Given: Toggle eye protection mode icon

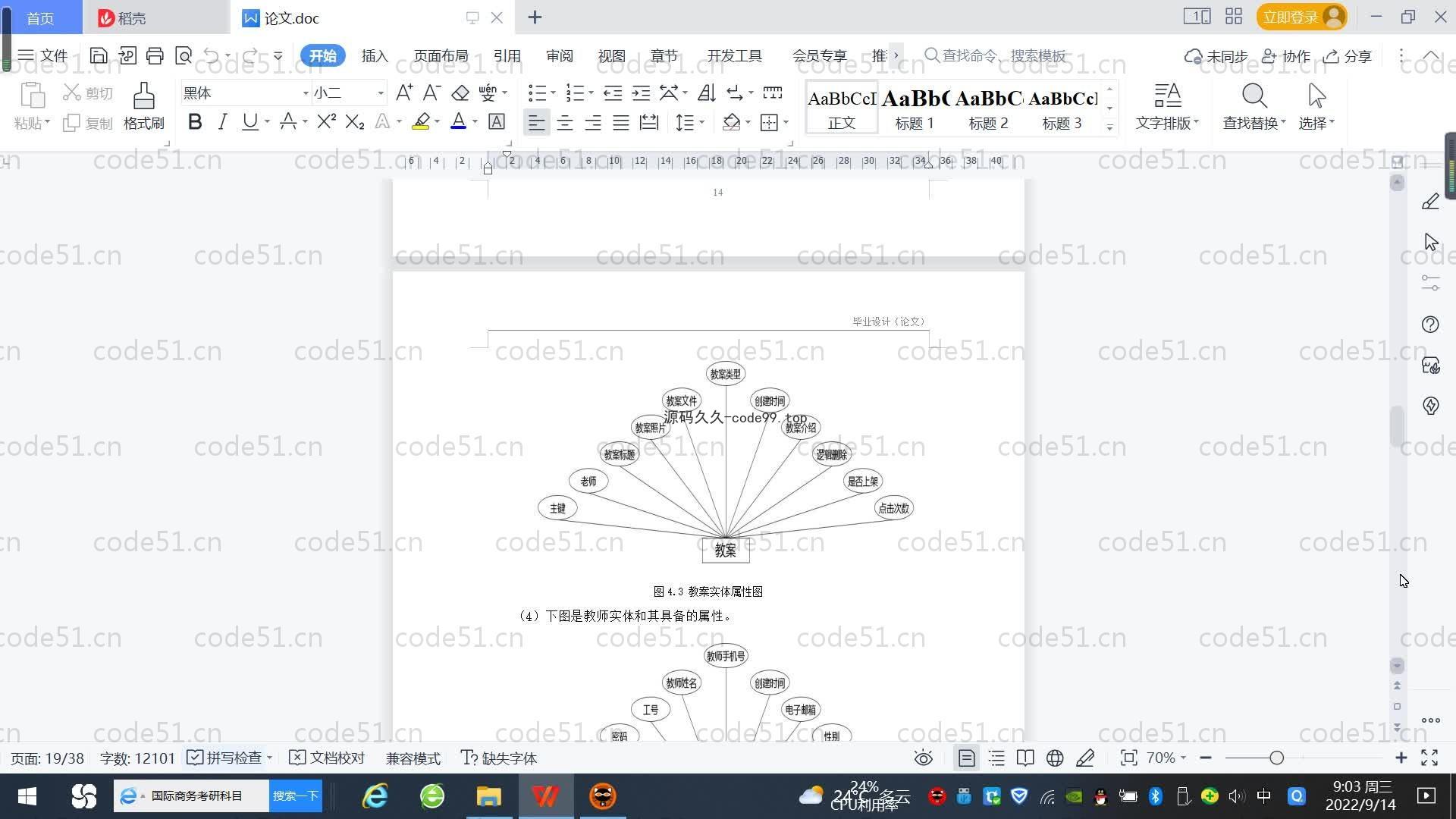Looking at the screenshot, I should coord(923,758).
